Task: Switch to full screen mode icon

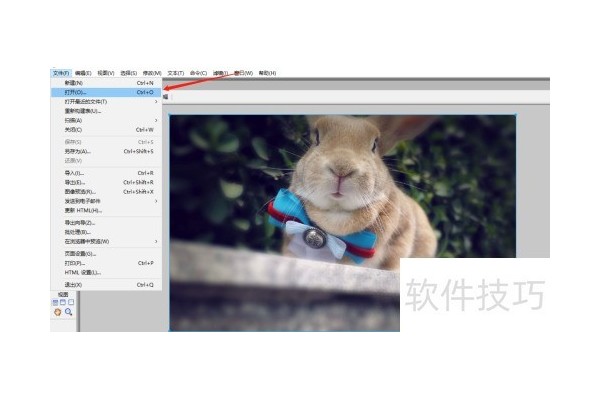Action: click(71, 302)
